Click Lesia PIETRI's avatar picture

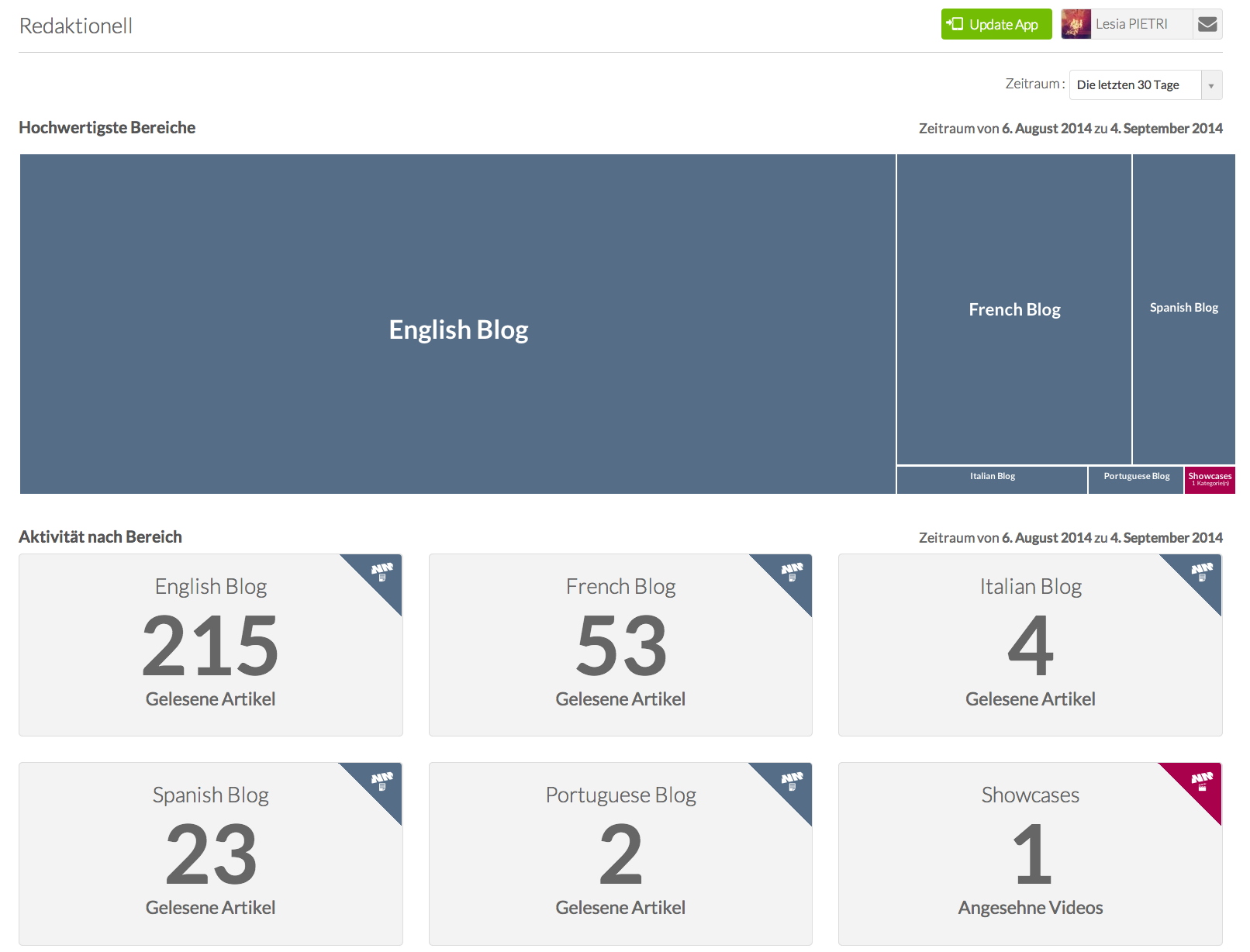1076,24
